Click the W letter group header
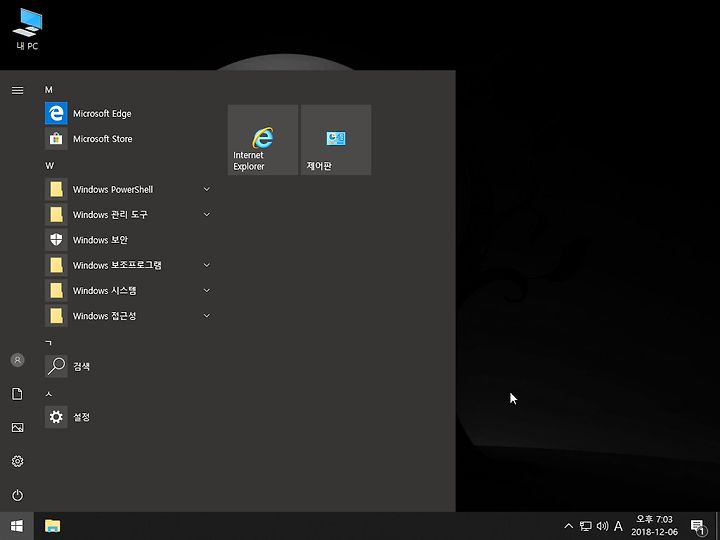The height and width of the screenshot is (540, 720). [49, 166]
